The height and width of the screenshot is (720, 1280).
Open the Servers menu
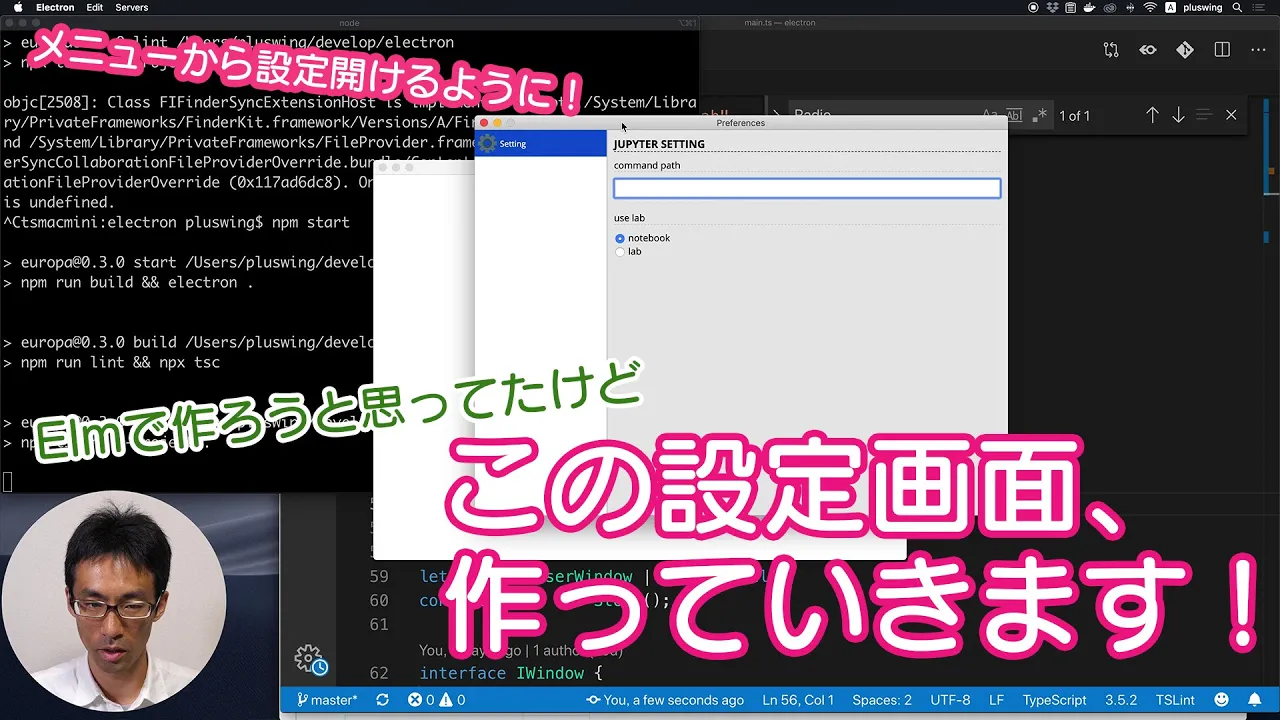(x=132, y=7)
